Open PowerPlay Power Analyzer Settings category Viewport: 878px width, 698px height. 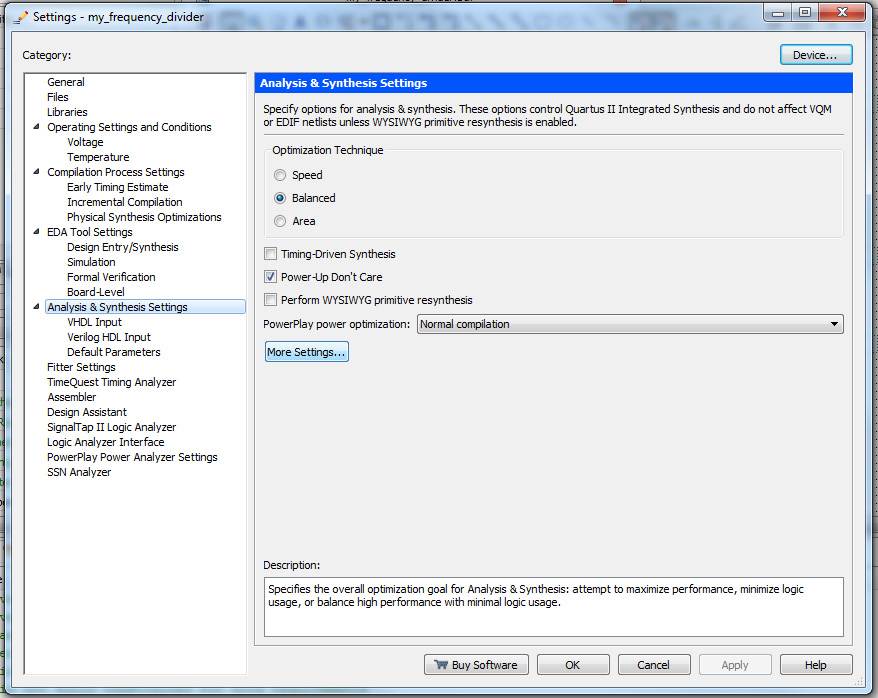(132, 457)
